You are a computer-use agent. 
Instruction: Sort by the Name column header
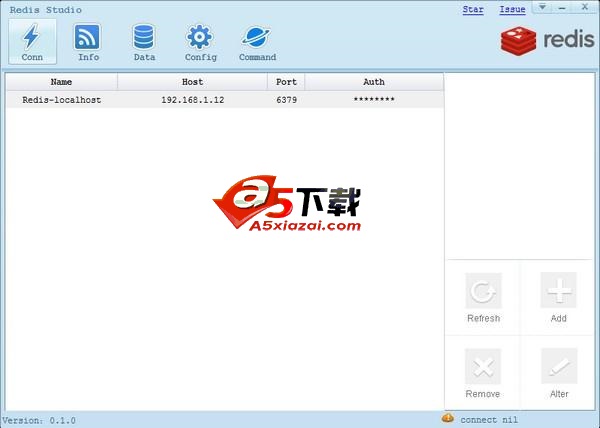[x=61, y=82]
